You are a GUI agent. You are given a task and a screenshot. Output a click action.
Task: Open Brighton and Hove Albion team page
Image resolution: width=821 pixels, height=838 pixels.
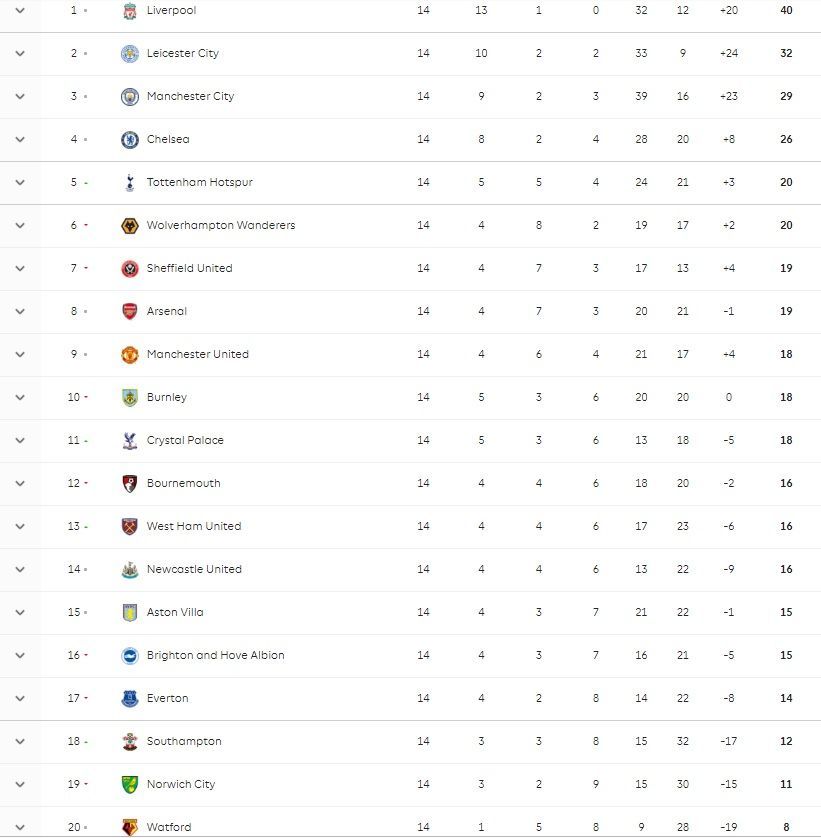click(x=215, y=655)
